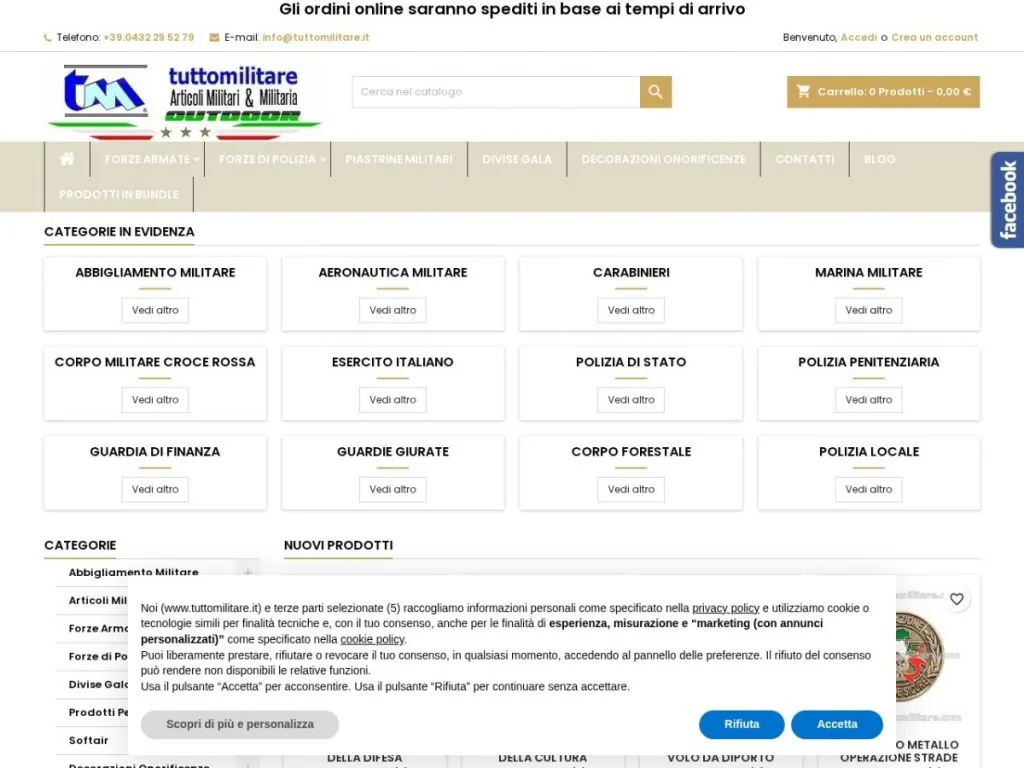1024x768 pixels.
Task: Open Divise Gala menu item
Action: (x=517, y=159)
